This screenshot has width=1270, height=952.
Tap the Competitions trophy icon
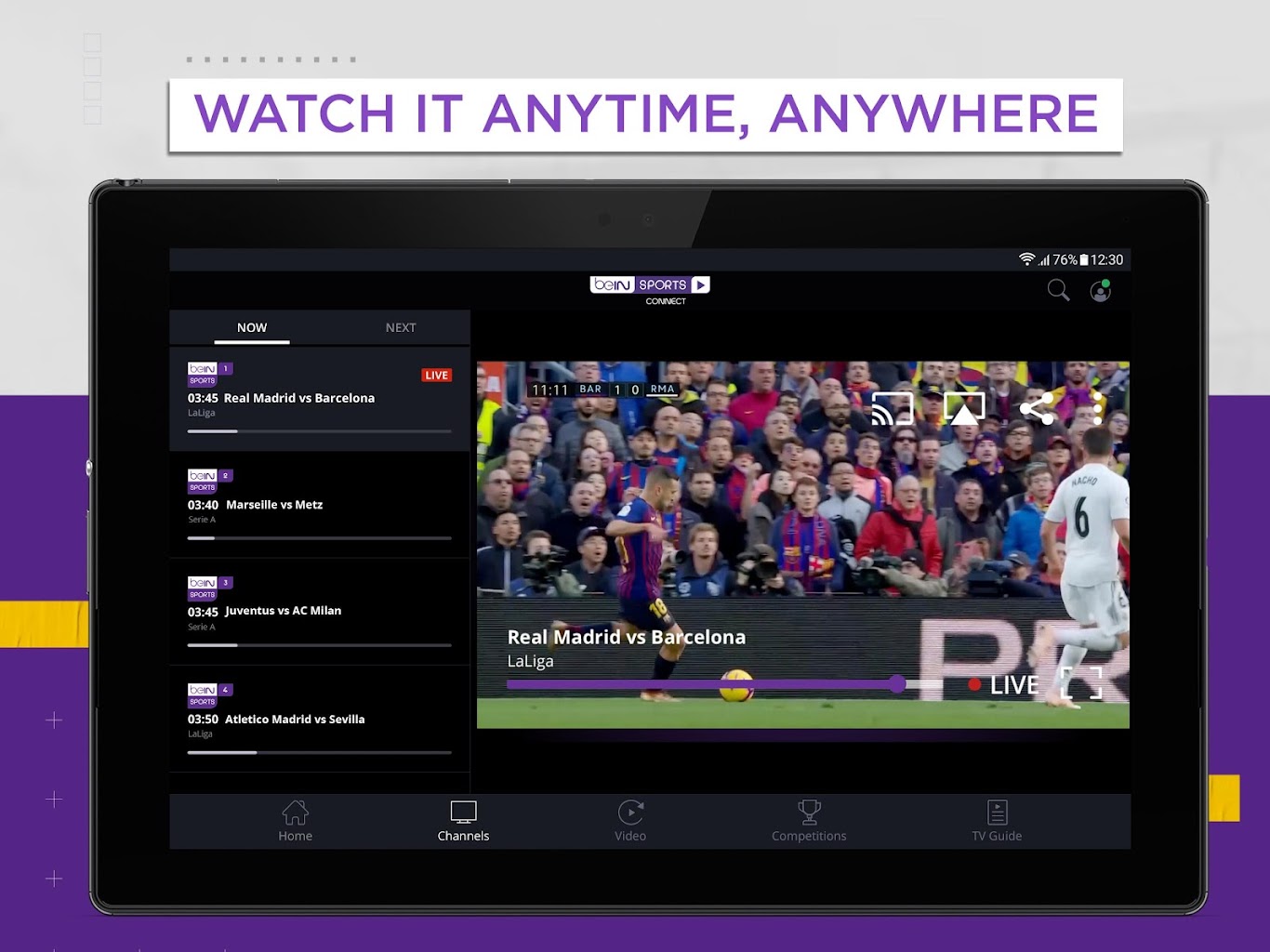[810, 812]
